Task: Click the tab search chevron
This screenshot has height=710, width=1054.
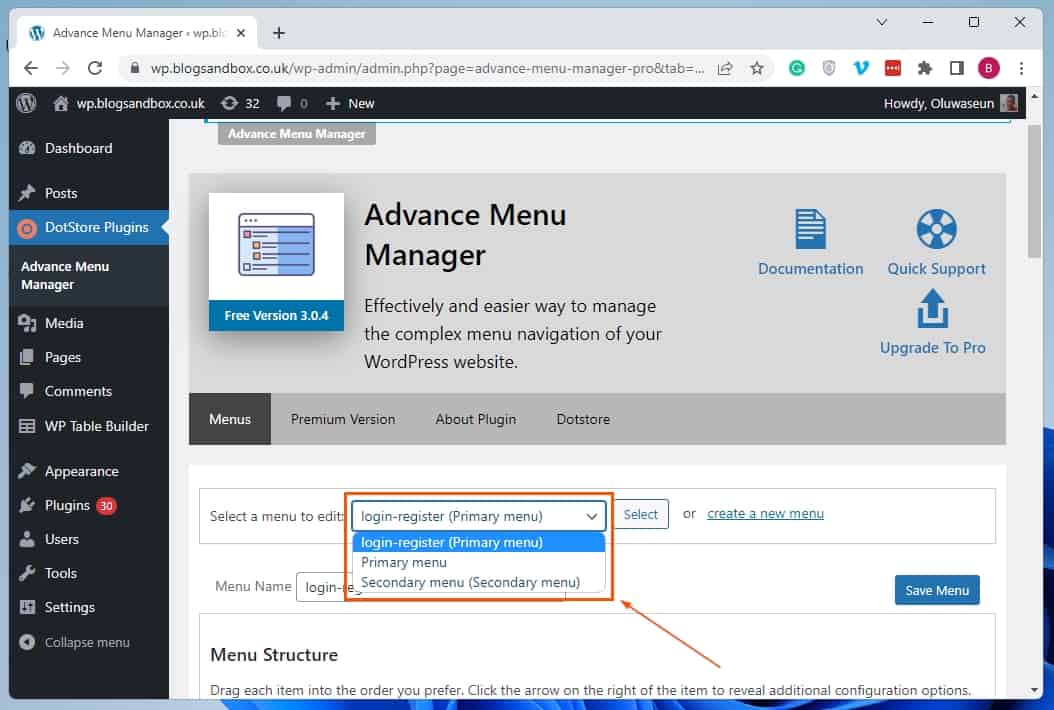Action: point(882,22)
